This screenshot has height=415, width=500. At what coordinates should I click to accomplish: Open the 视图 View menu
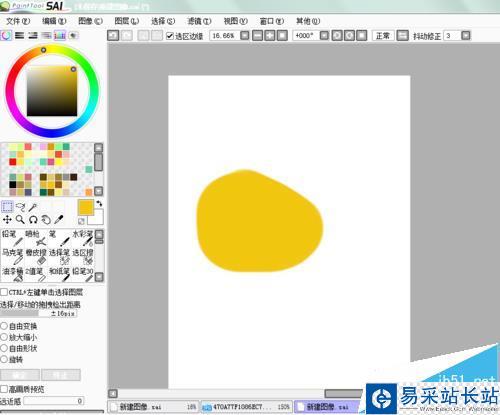[x=235, y=21]
